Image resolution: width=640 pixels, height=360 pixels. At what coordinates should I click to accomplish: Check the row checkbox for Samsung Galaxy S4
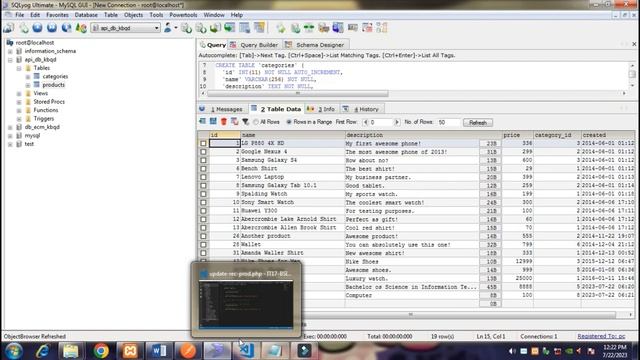[203, 160]
